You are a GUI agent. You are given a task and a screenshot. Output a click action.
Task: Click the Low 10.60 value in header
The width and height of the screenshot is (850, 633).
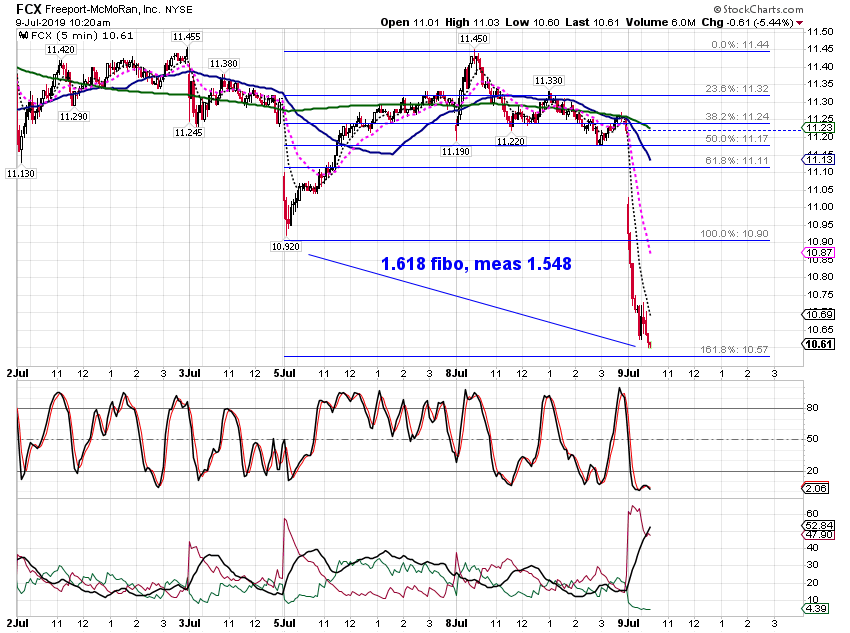click(532, 22)
